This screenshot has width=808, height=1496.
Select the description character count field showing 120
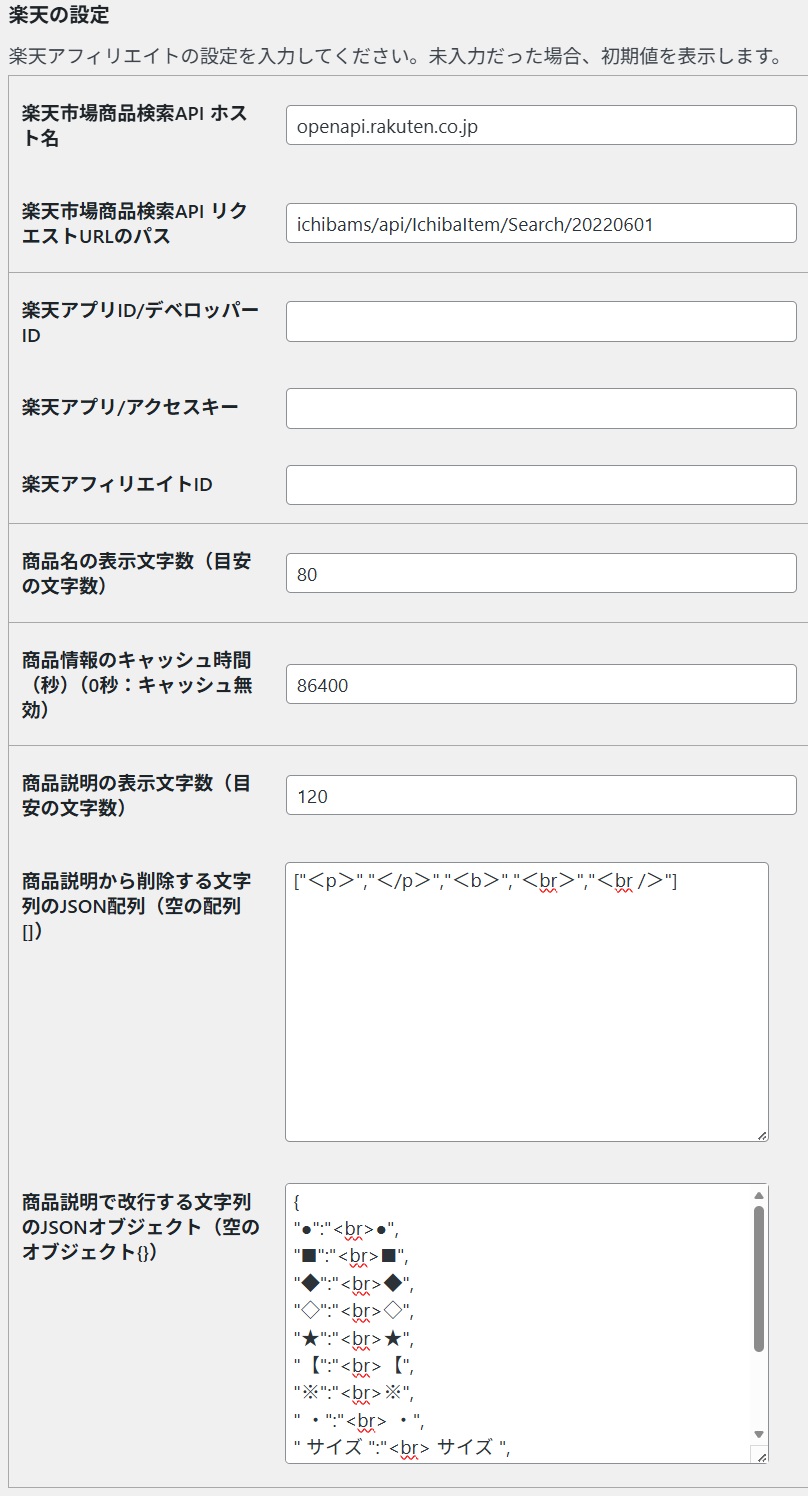[x=540, y=794]
